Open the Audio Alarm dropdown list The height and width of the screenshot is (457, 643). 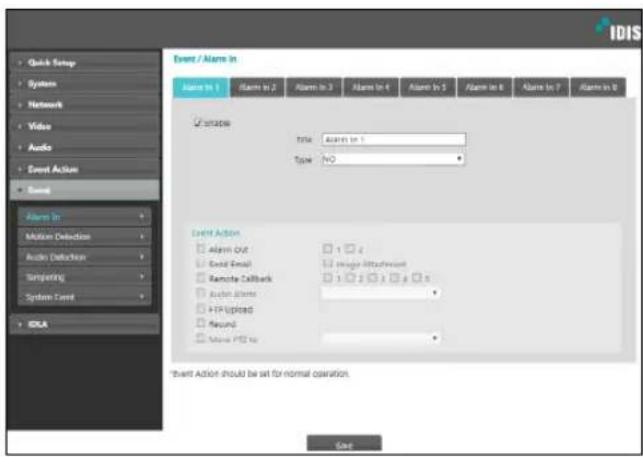[x=381, y=293]
